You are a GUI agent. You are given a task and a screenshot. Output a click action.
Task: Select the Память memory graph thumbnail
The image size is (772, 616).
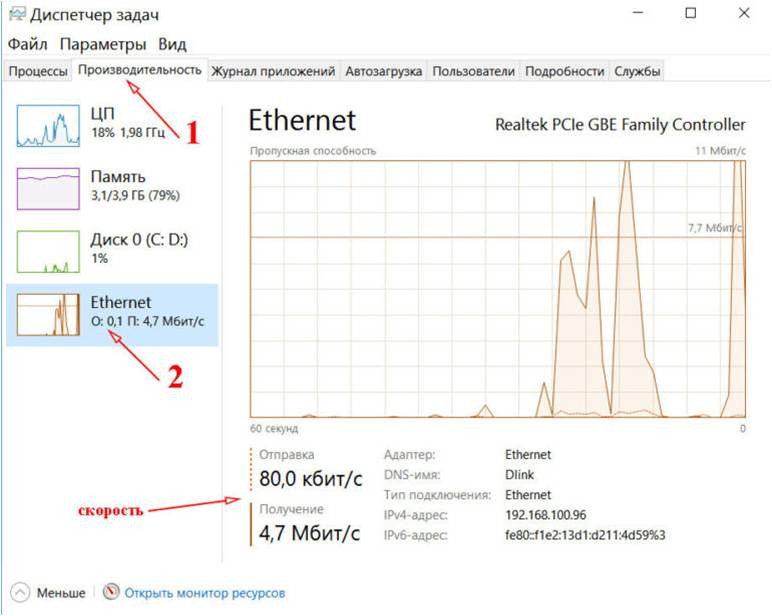pyautogui.click(x=47, y=186)
